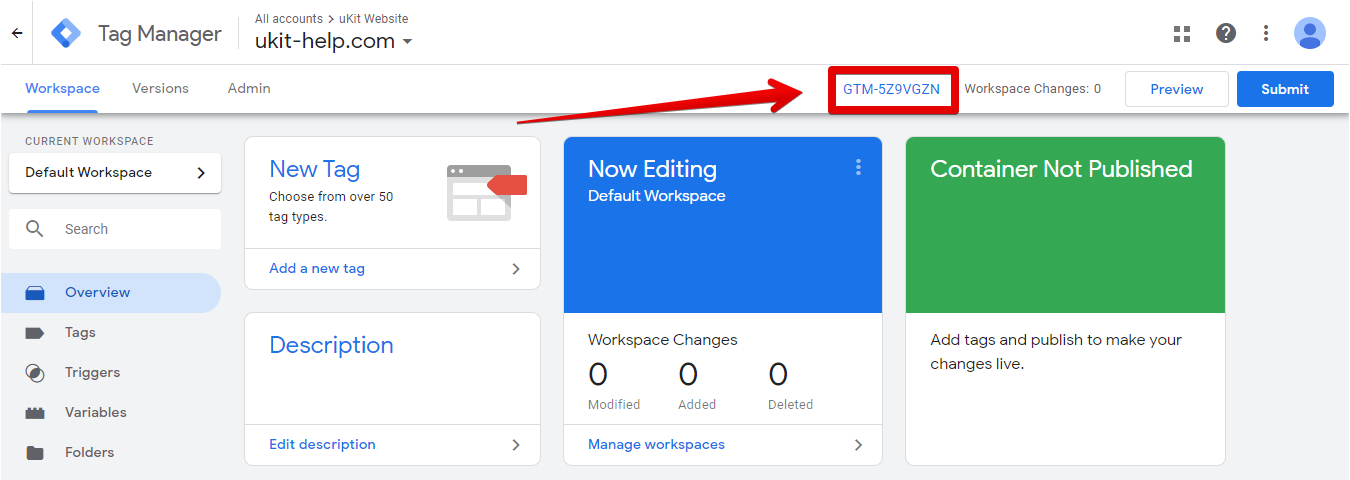The width and height of the screenshot is (1350, 480).
Task: Click the search magnifier icon
Action: coord(35,229)
